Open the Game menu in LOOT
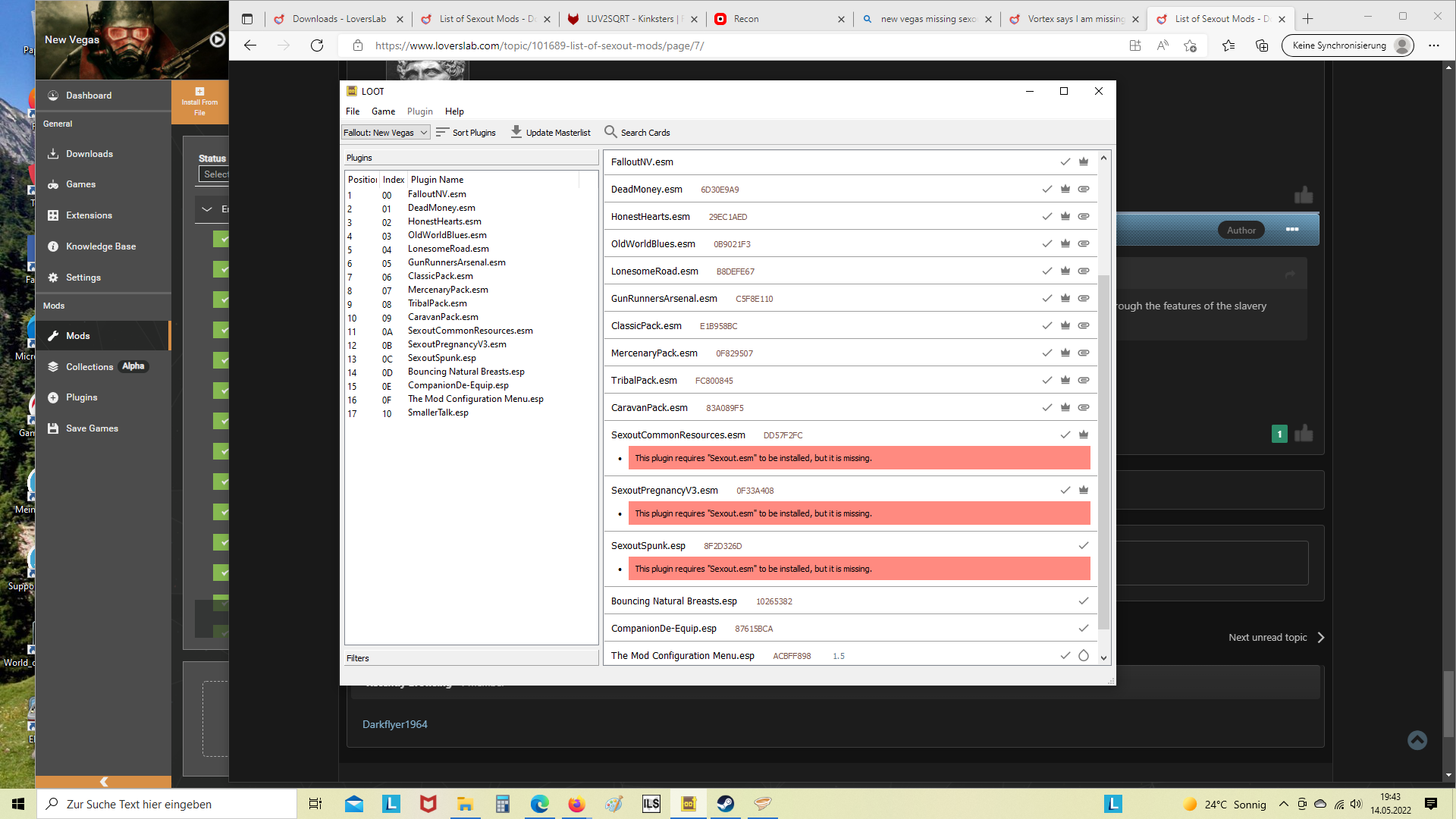The image size is (1456, 819). point(383,111)
